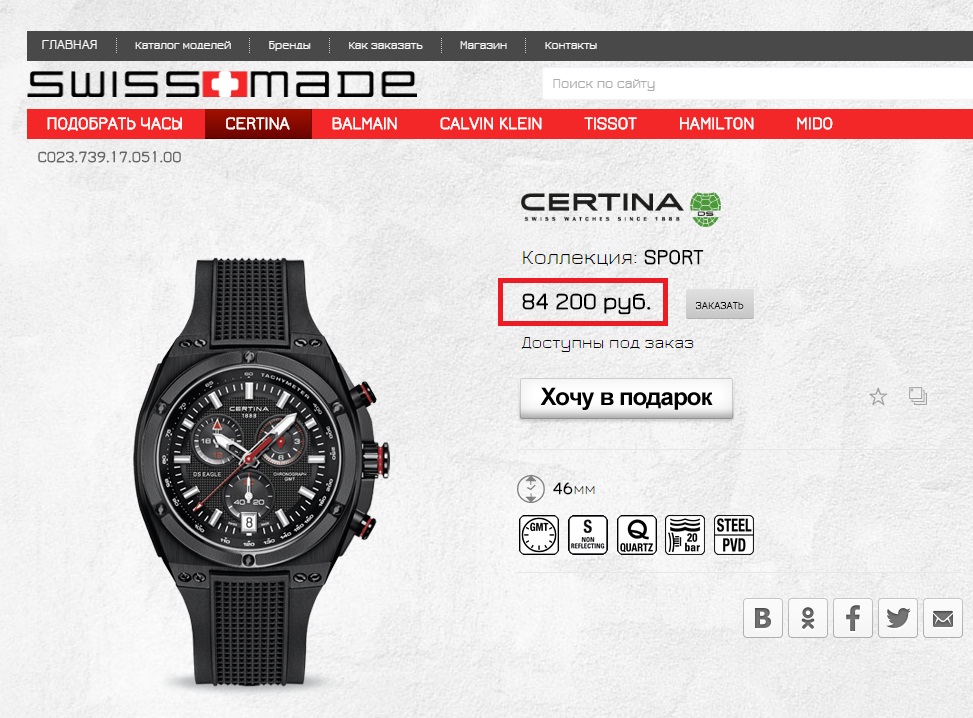
Task: Switch to the TISSOT brand tab
Action: click(x=610, y=124)
